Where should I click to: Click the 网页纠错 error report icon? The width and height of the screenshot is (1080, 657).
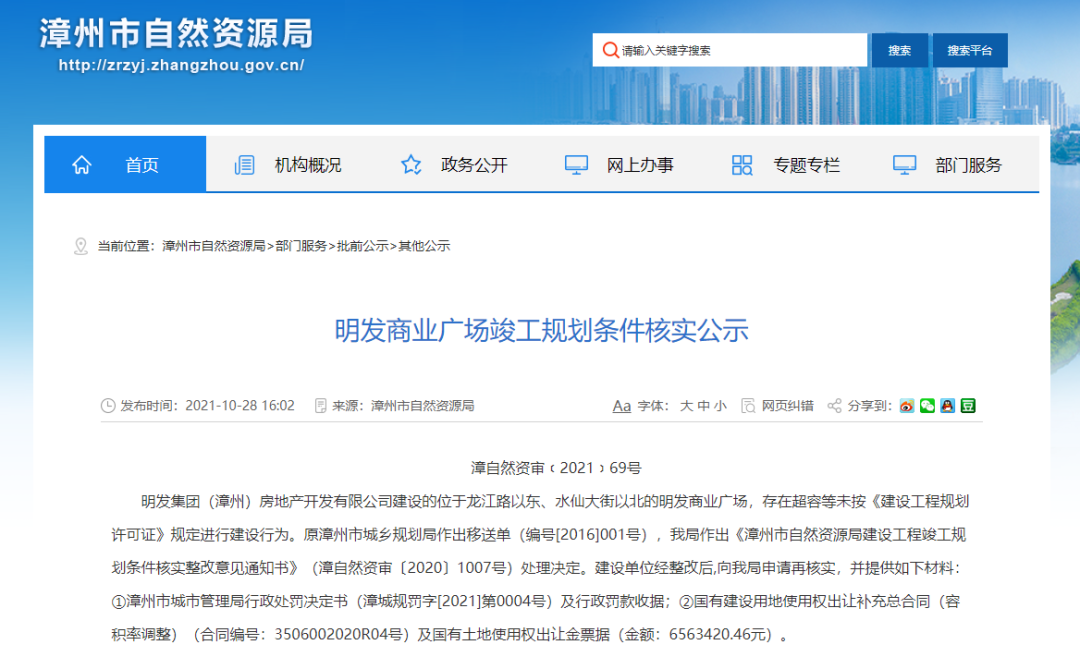coord(748,406)
